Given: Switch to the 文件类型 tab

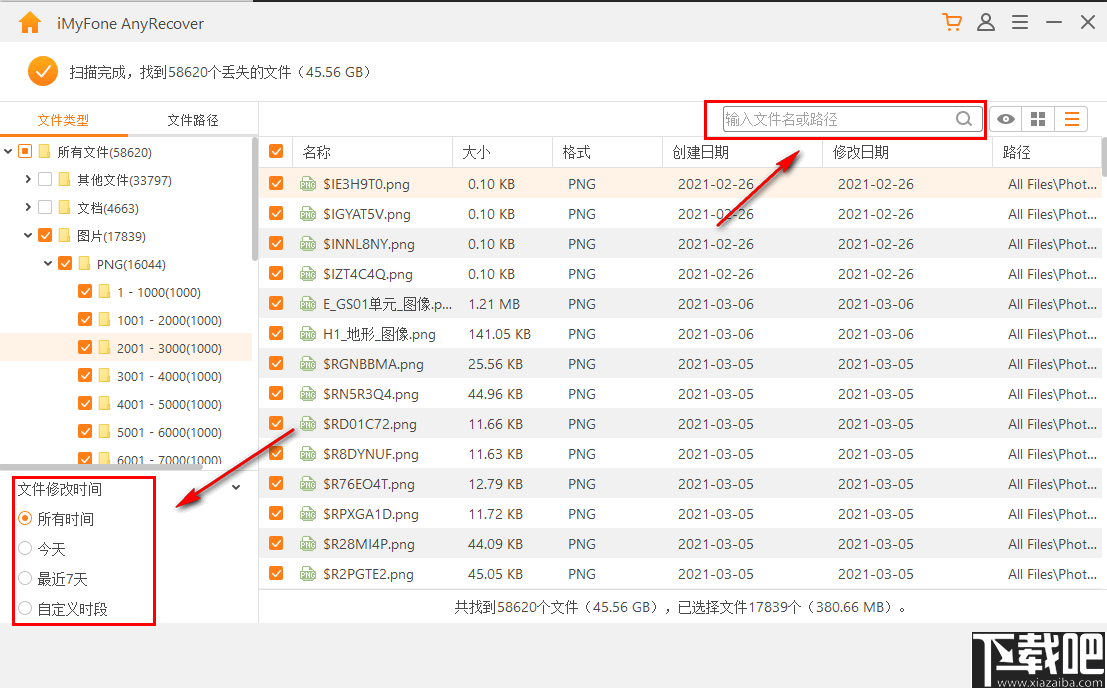Looking at the screenshot, I should [65, 118].
